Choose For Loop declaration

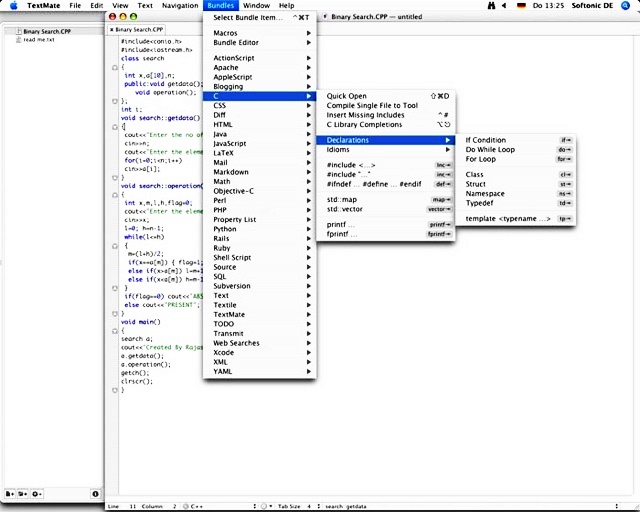(516, 159)
